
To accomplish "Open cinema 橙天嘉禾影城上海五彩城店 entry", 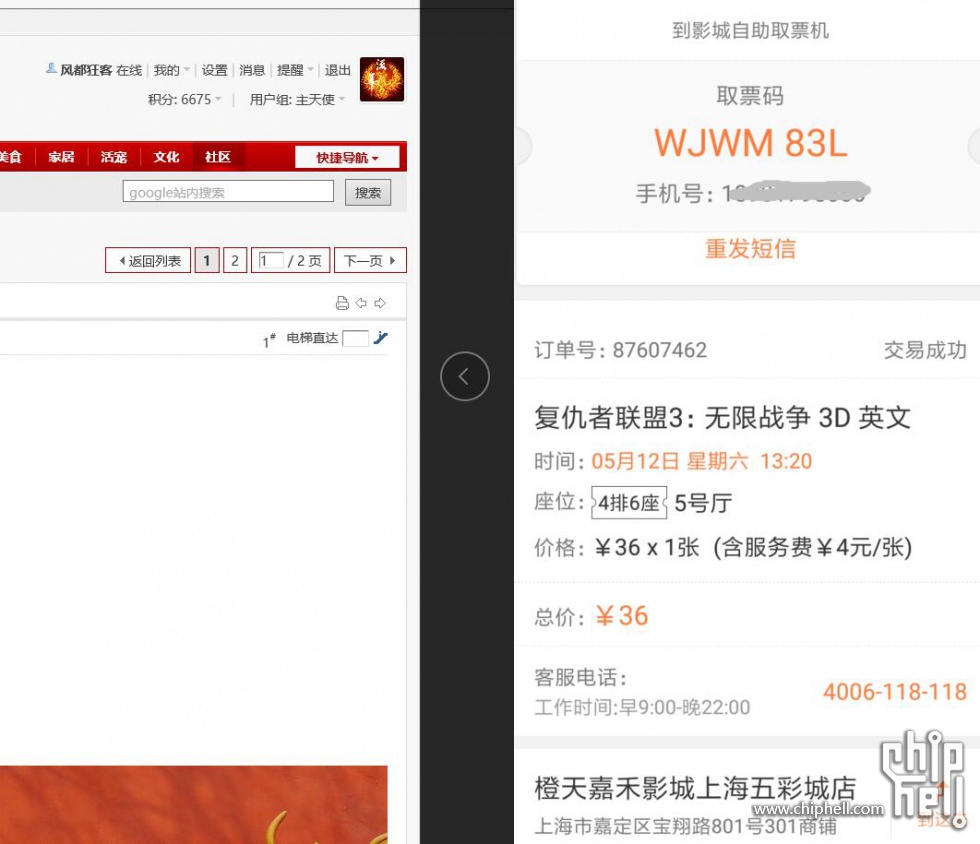I will [695, 788].
